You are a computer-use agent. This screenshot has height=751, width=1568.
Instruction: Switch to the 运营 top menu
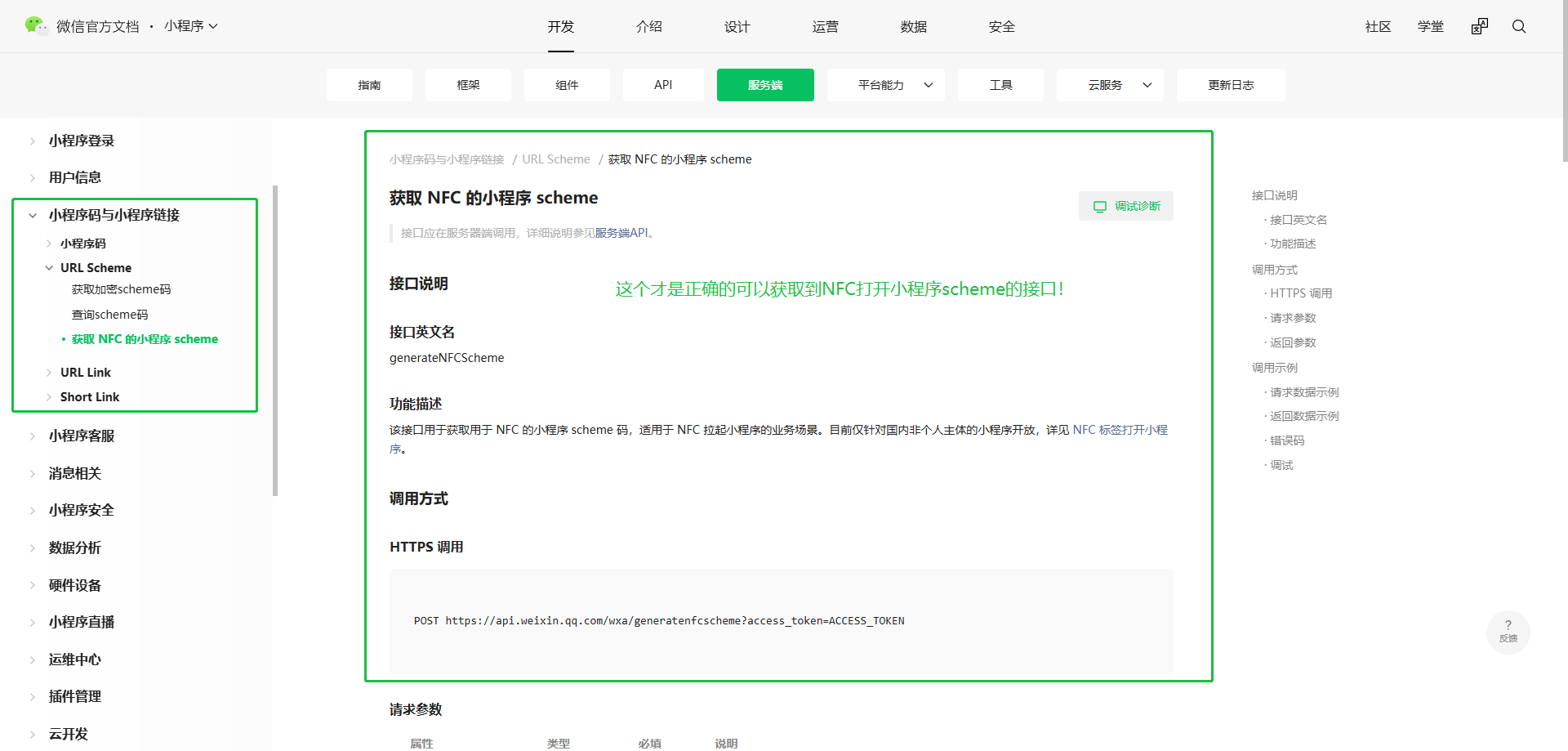tap(826, 27)
